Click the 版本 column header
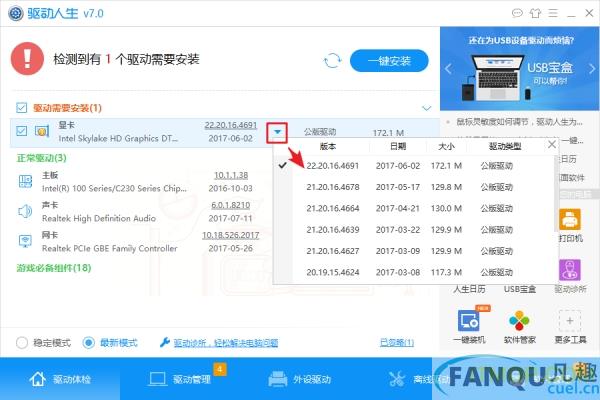The image size is (600, 400). tap(328, 146)
